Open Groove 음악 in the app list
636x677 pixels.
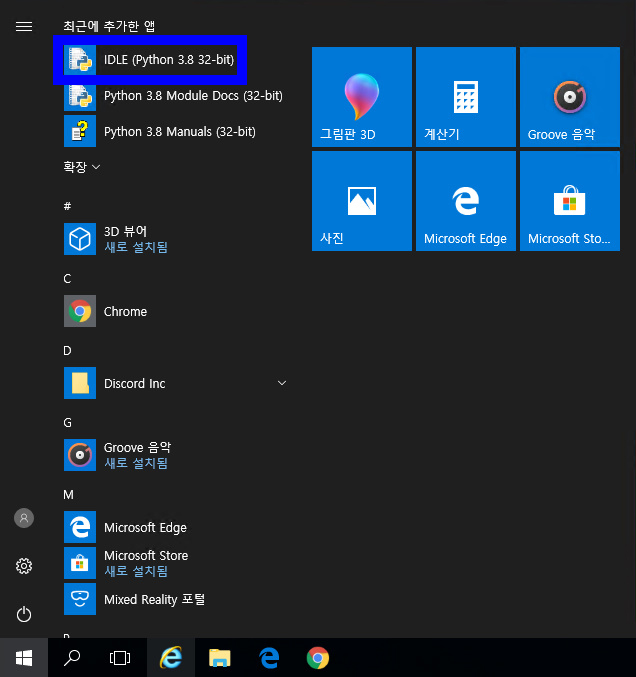click(x=174, y=455)
